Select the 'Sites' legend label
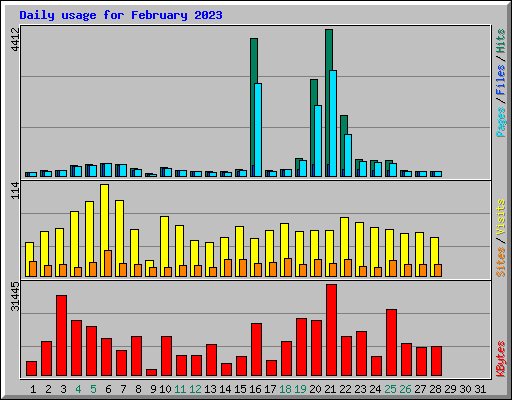The height and width of the screenshot is (400, 512). [x=501, y=262]
